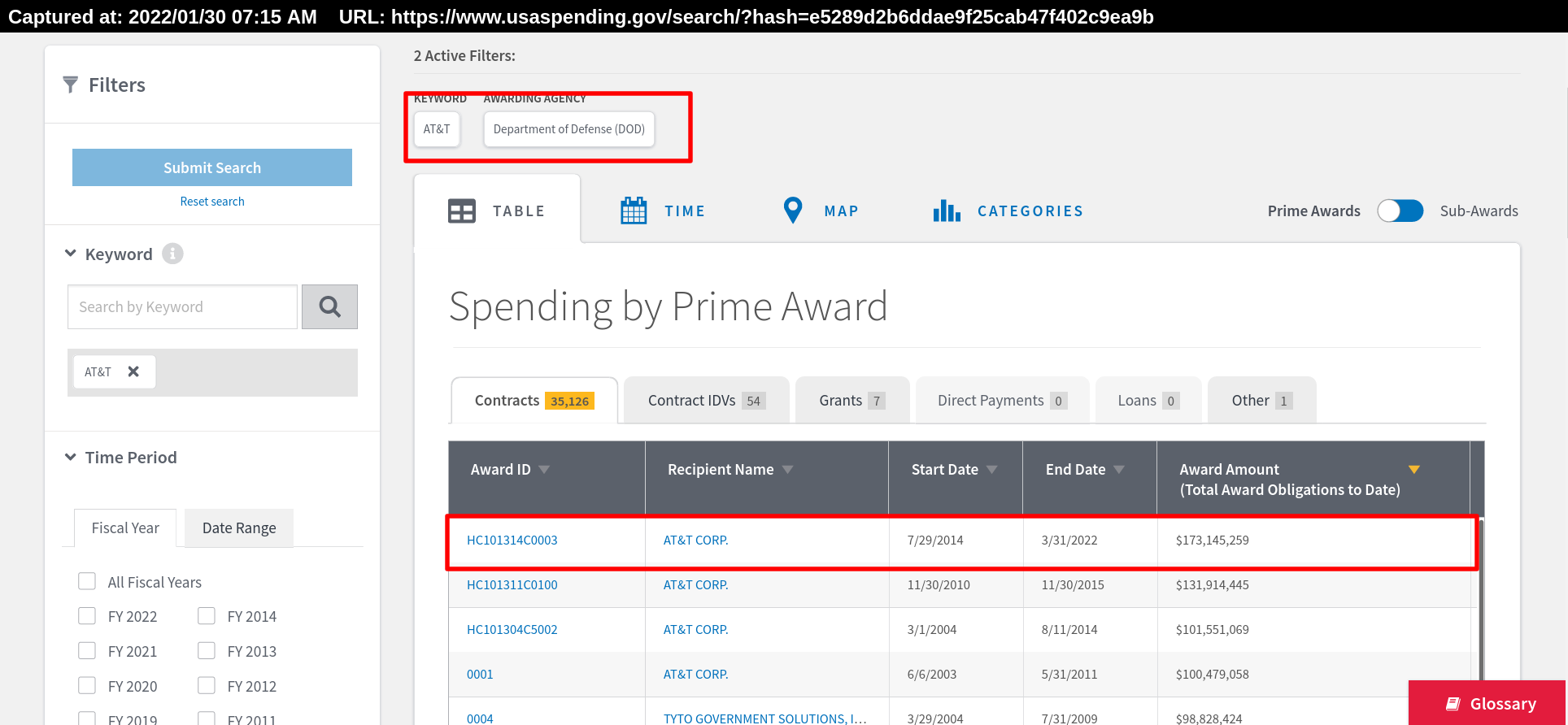This screenshot has height=725, width=1568.
Task: Check the FY 2021 checkbox
Action: [87, 650]
